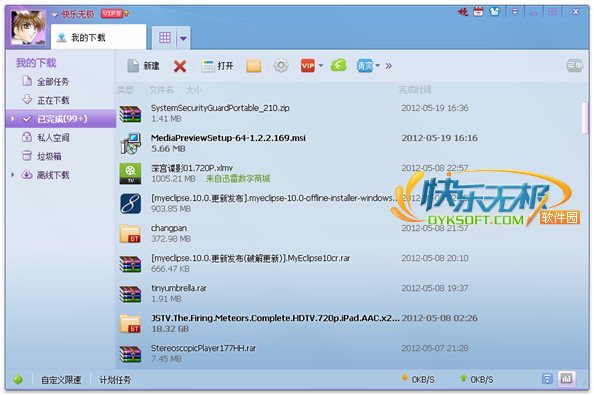Click the 打开 open file button
The image size is (594, 395).
tap(217, 66)
